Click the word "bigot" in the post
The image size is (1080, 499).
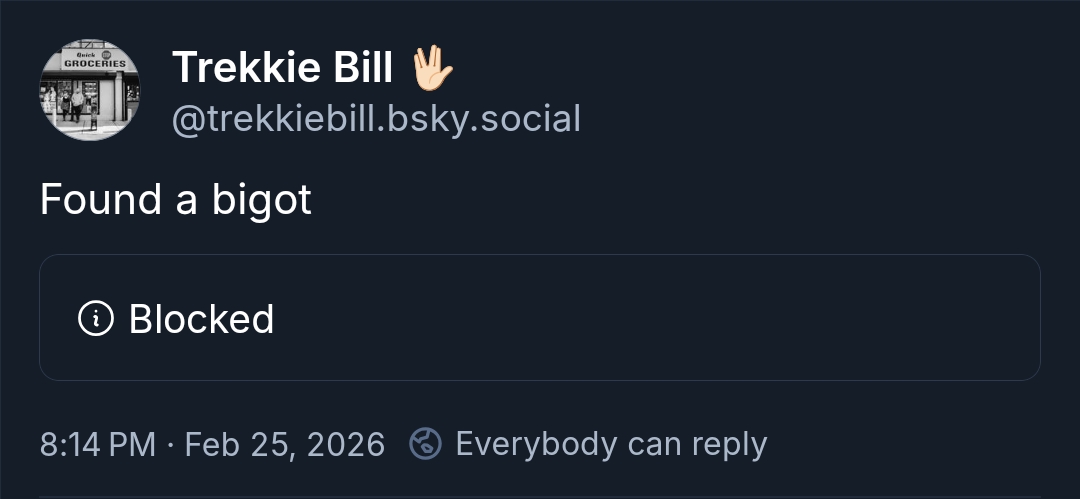262,200
